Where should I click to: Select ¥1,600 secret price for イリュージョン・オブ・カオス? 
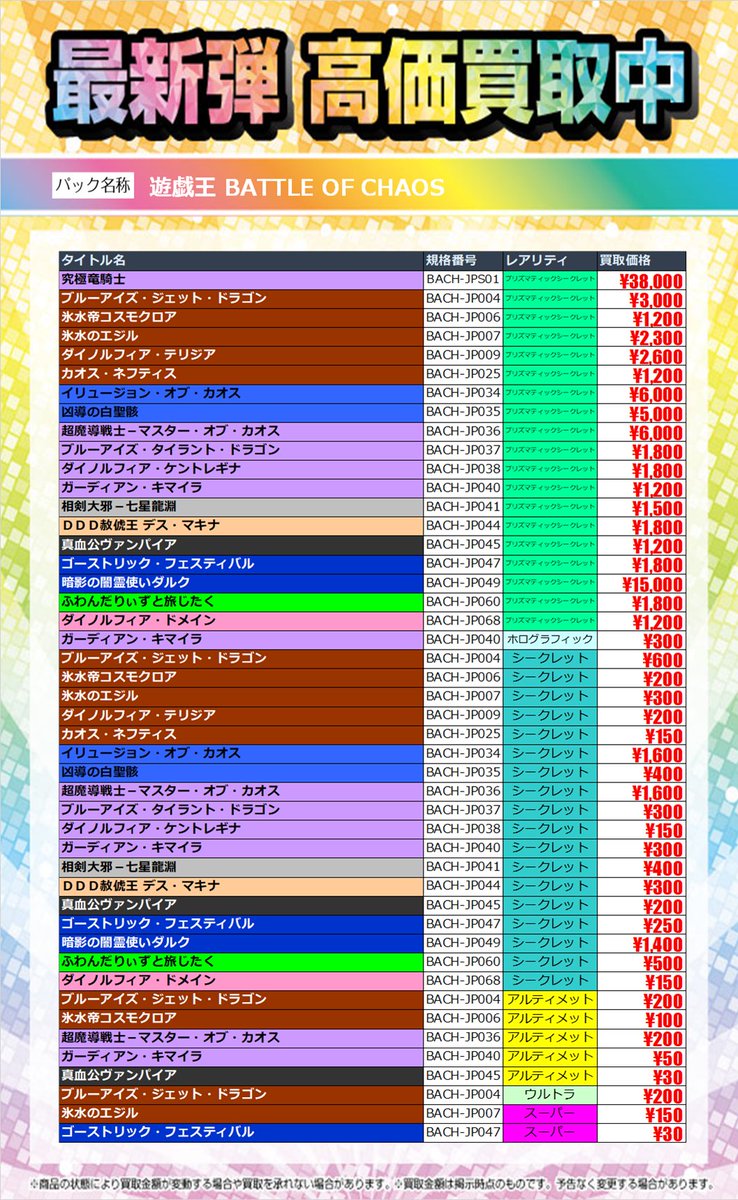[x=641, y=753]
